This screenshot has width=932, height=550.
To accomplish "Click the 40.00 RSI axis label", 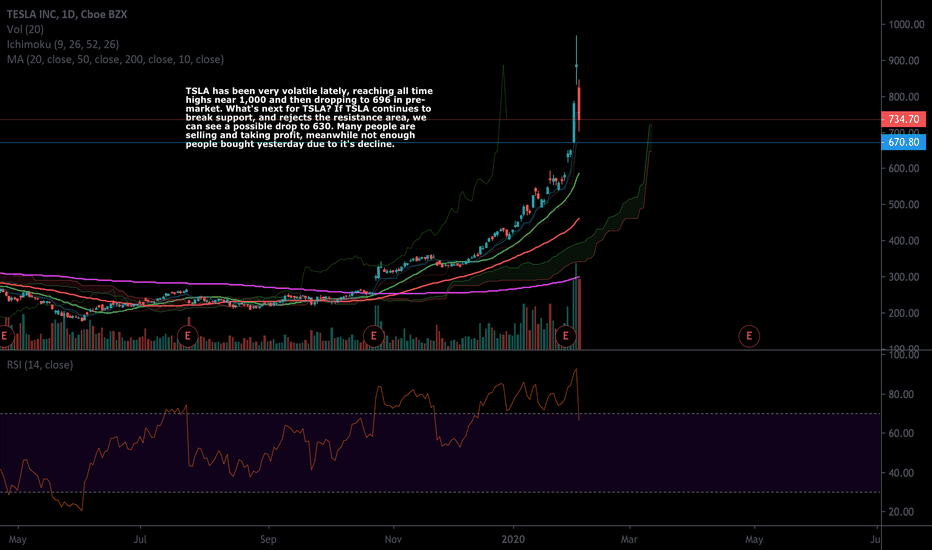I will click(x=901, y=473).
